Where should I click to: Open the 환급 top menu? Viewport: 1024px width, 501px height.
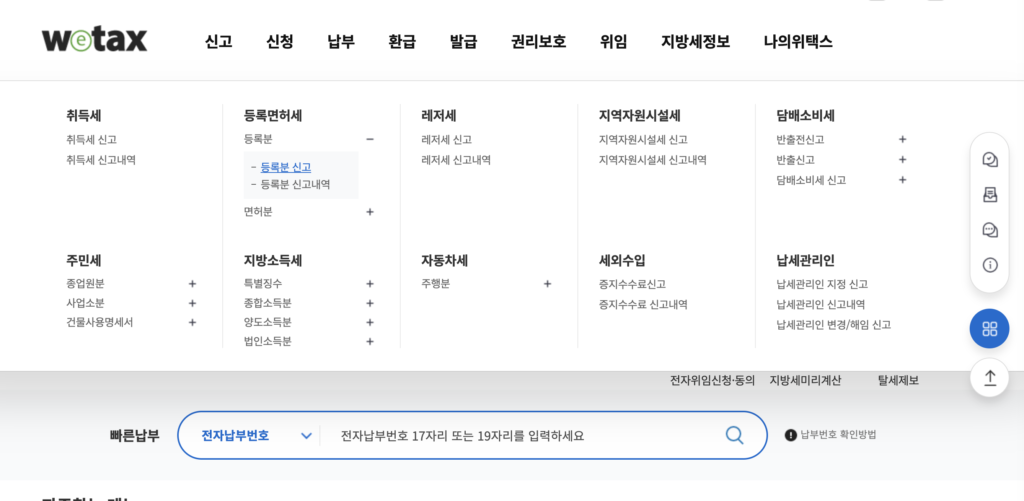click(x=402, y=42)
